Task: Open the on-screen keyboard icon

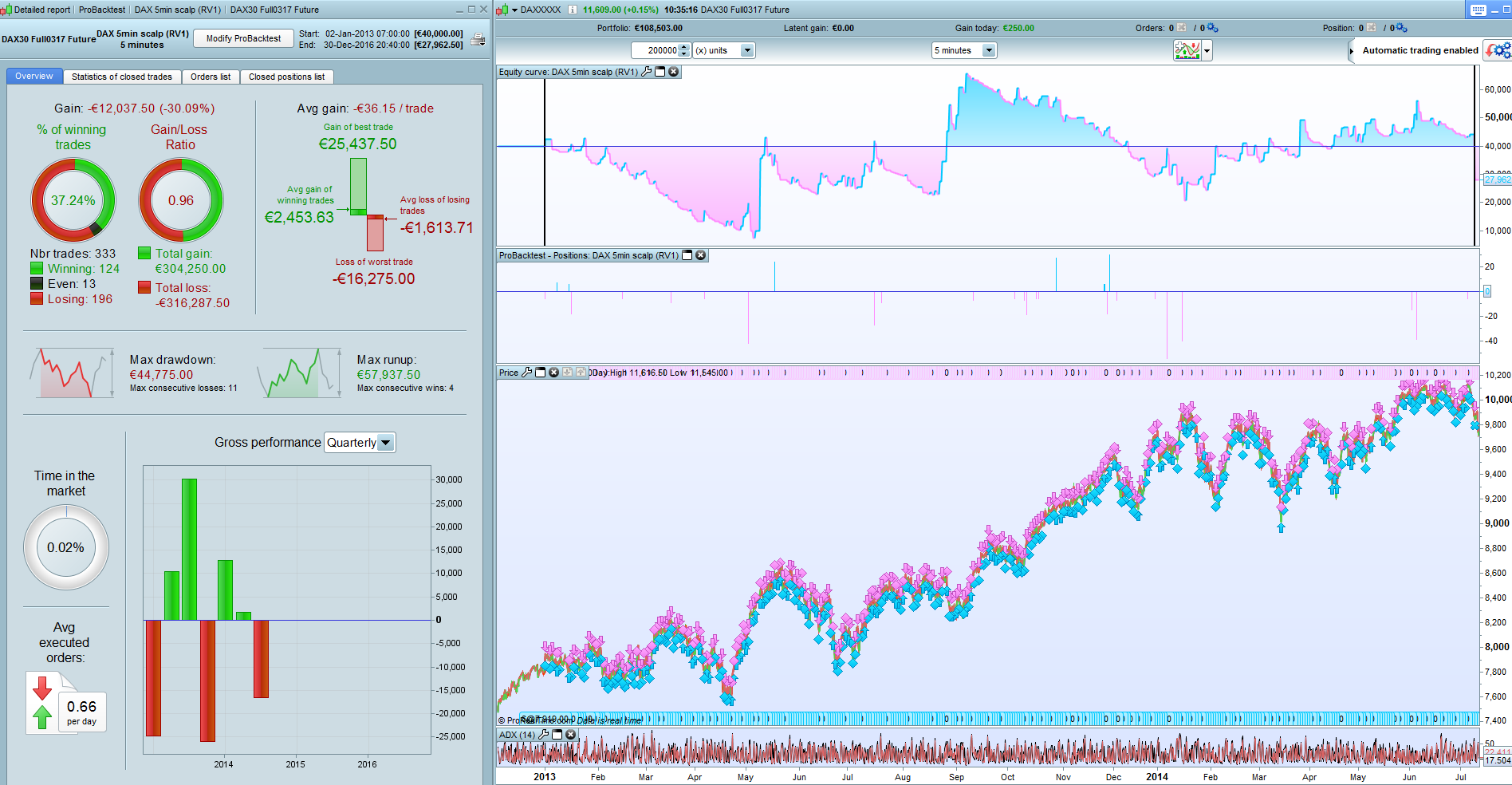Action: click(x=1478, y=10)
